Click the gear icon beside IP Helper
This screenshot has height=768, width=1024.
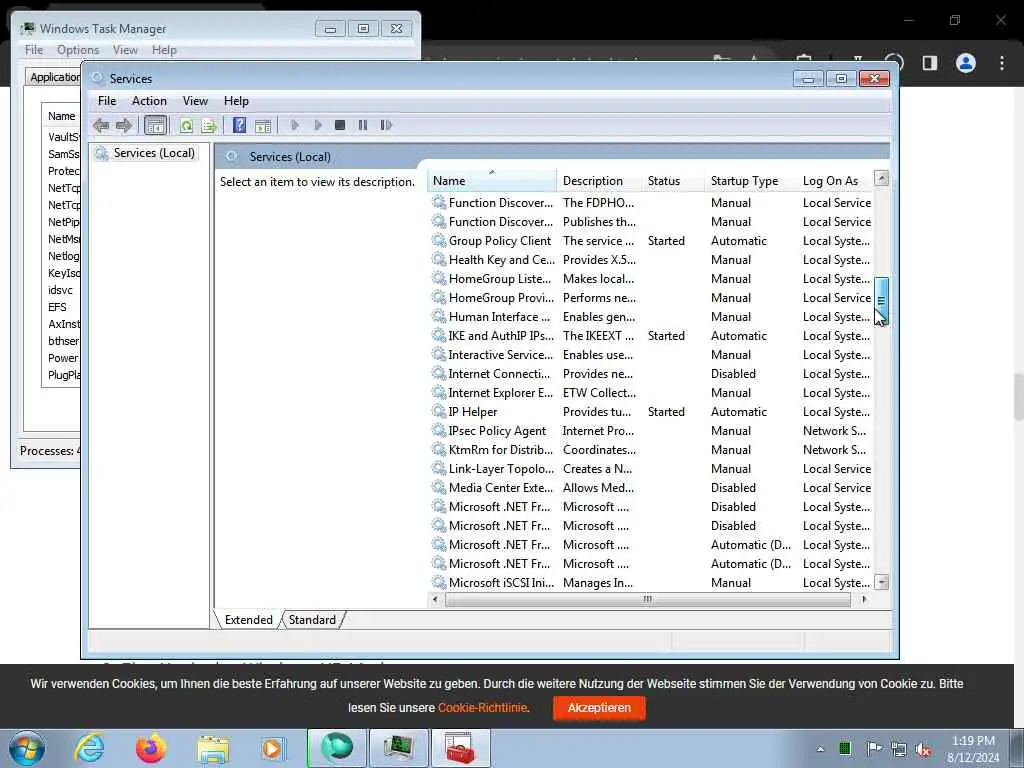439,411
